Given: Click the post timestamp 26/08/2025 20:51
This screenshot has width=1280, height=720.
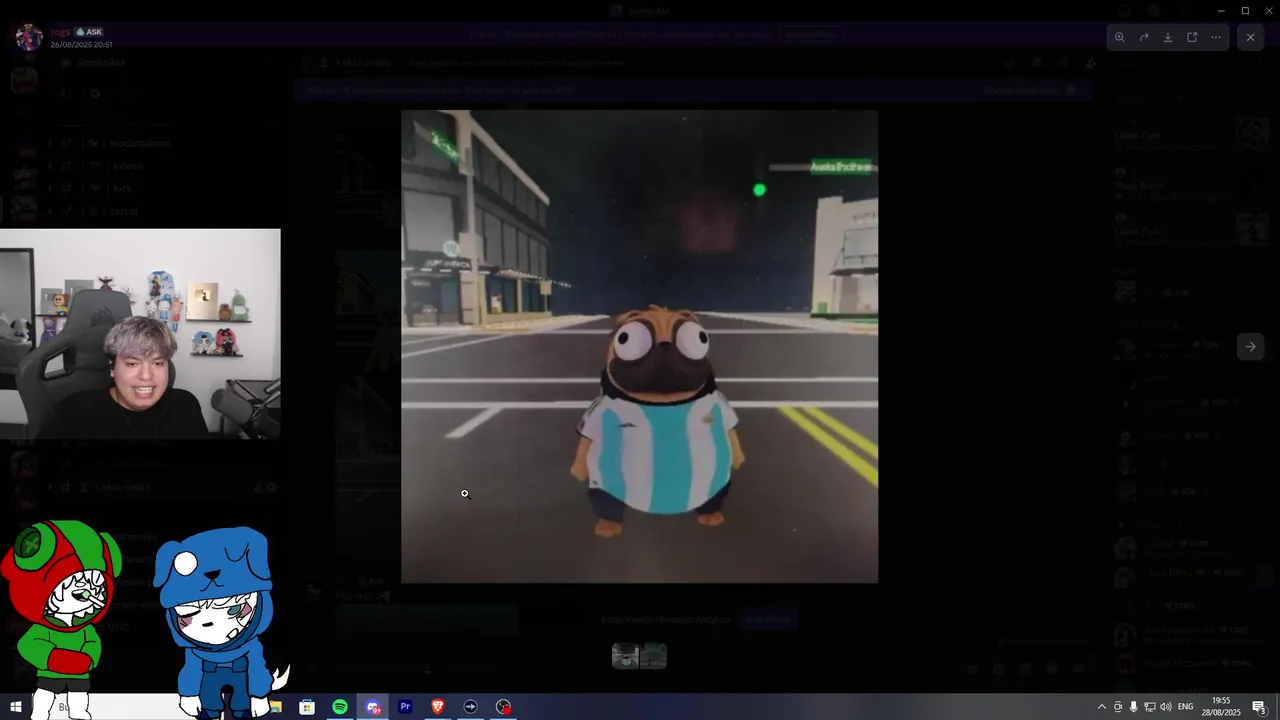Looking at the screenshot, I should coord(82,45).
